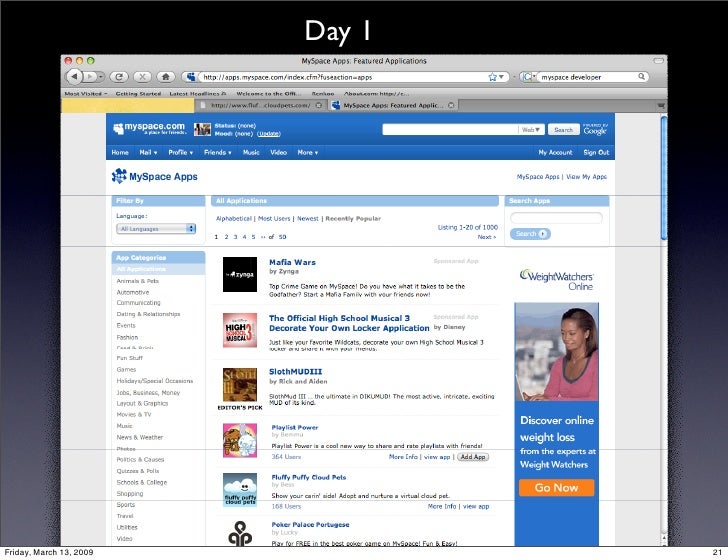
Task: Open More Info for Fluffy Puffy Cloud Pets
Action: (x=442, y=507)
